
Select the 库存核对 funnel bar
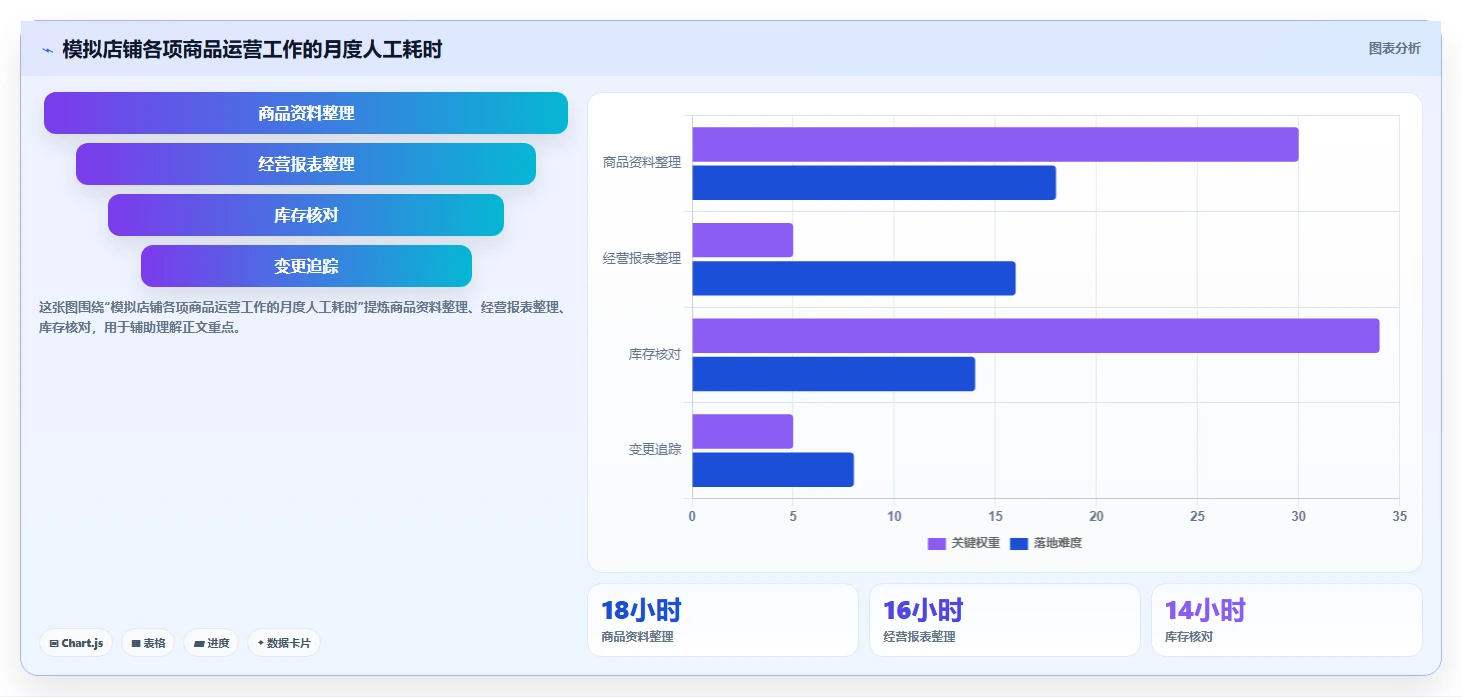pos(306,215)
